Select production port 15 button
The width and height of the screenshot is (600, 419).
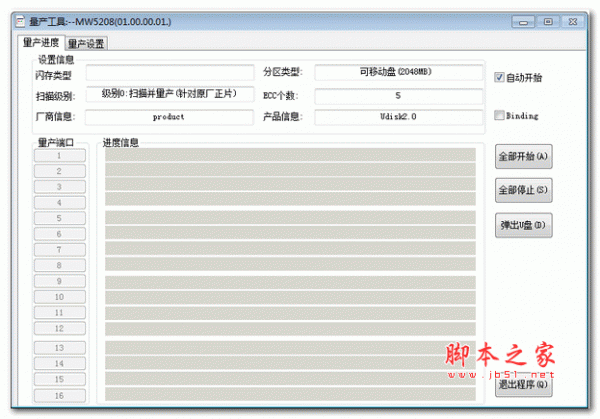coord(60,379)
